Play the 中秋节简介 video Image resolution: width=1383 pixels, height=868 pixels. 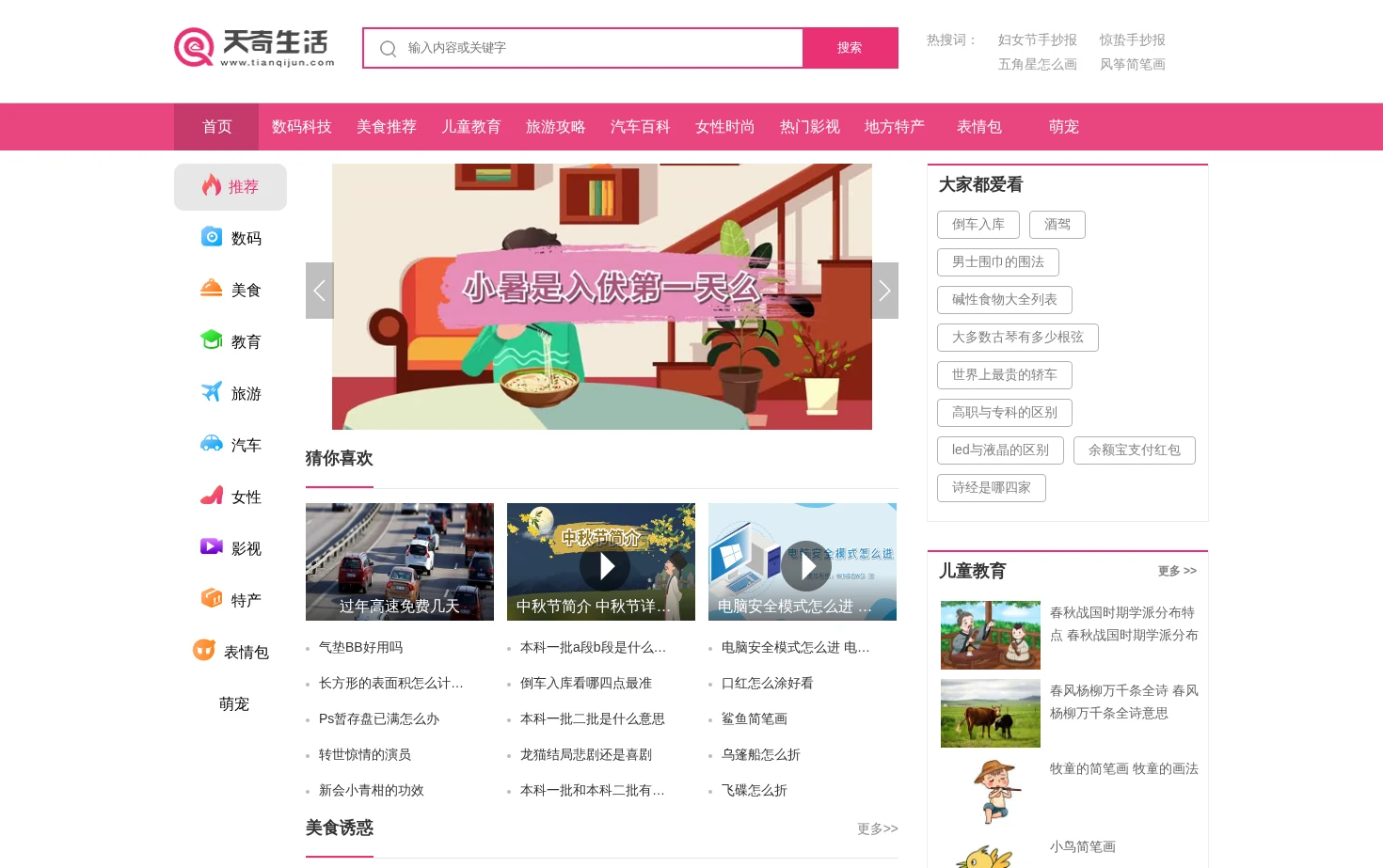coord(605,565)
